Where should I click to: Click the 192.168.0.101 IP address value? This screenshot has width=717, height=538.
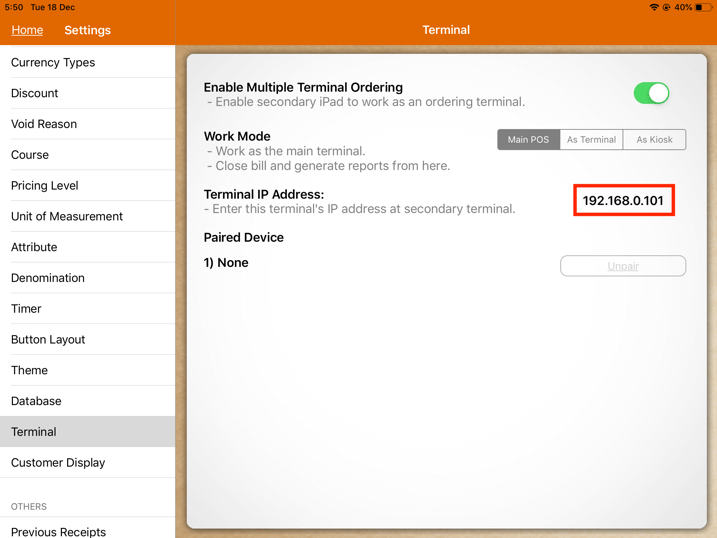pos(623,200)
